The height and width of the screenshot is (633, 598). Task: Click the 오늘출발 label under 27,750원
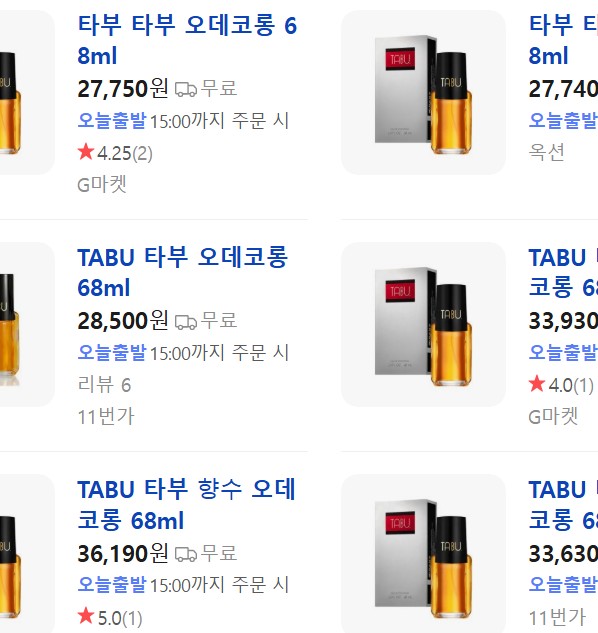tap(111, 120)
